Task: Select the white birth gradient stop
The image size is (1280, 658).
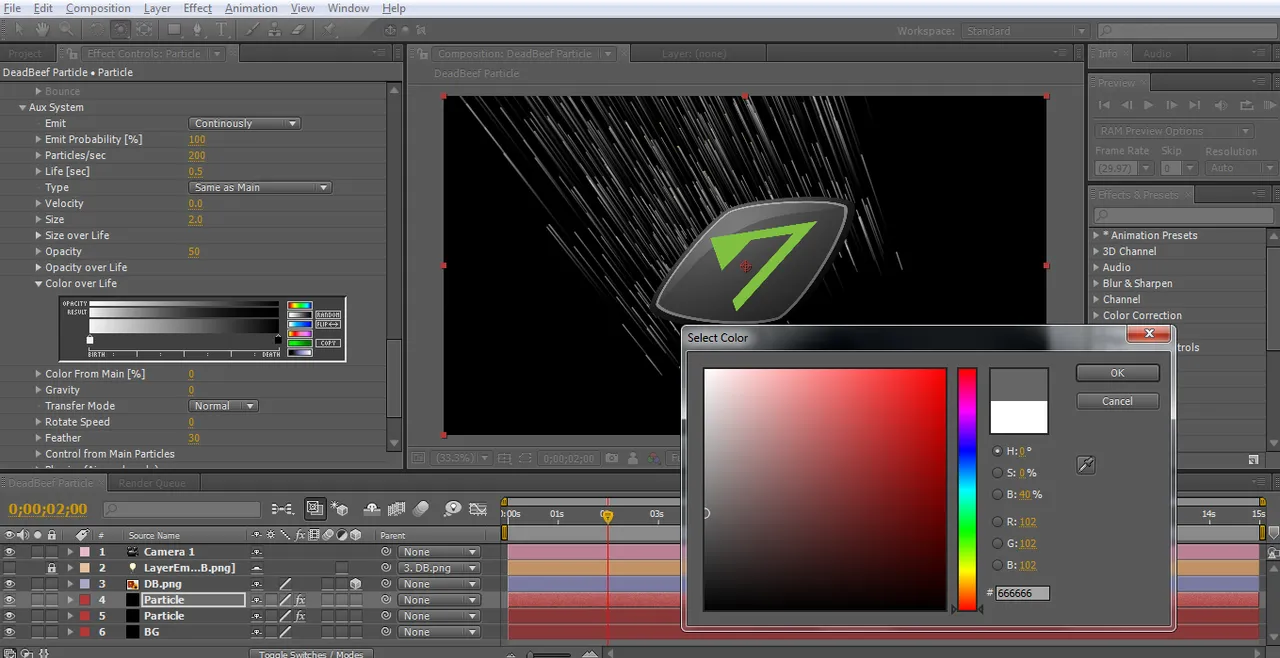Action: pyautogui.click(x=90, y=339)
